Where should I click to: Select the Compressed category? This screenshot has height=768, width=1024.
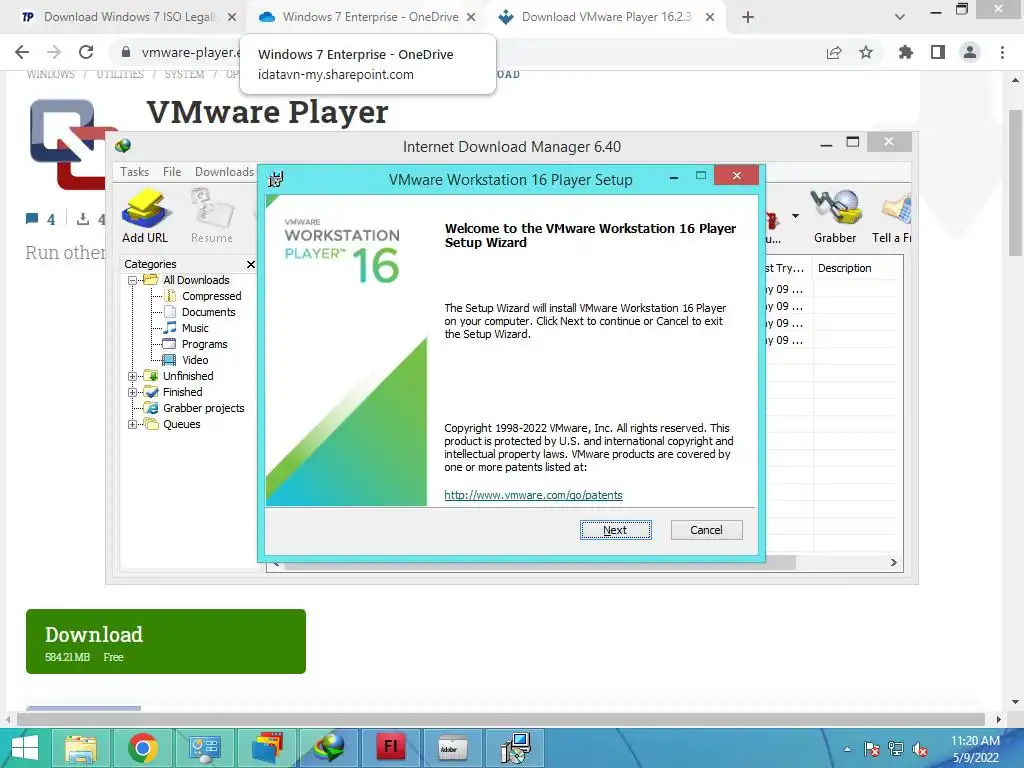click(x=211, y=296)
